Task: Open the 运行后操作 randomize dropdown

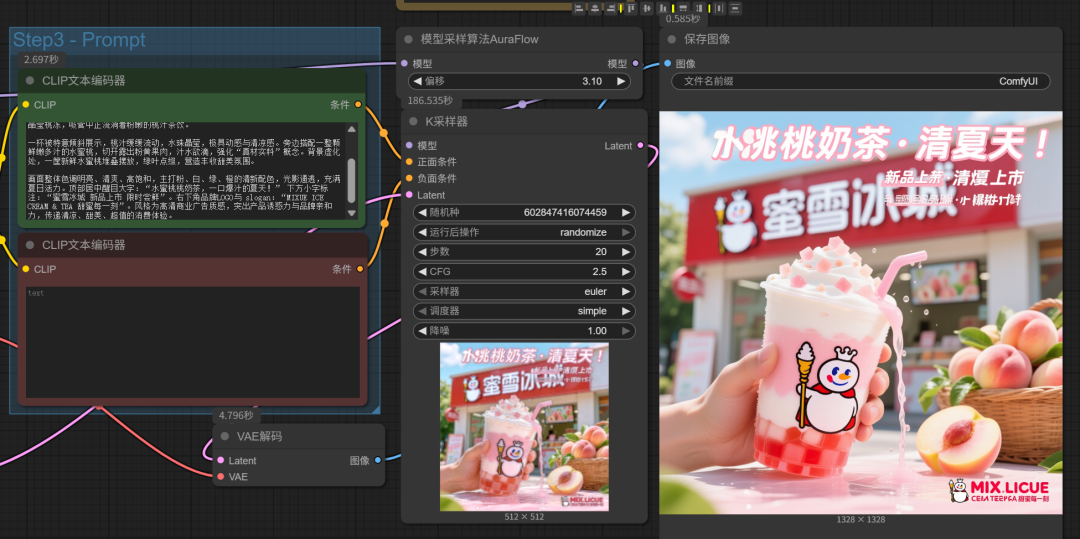Action: click(x=524, y=233)
